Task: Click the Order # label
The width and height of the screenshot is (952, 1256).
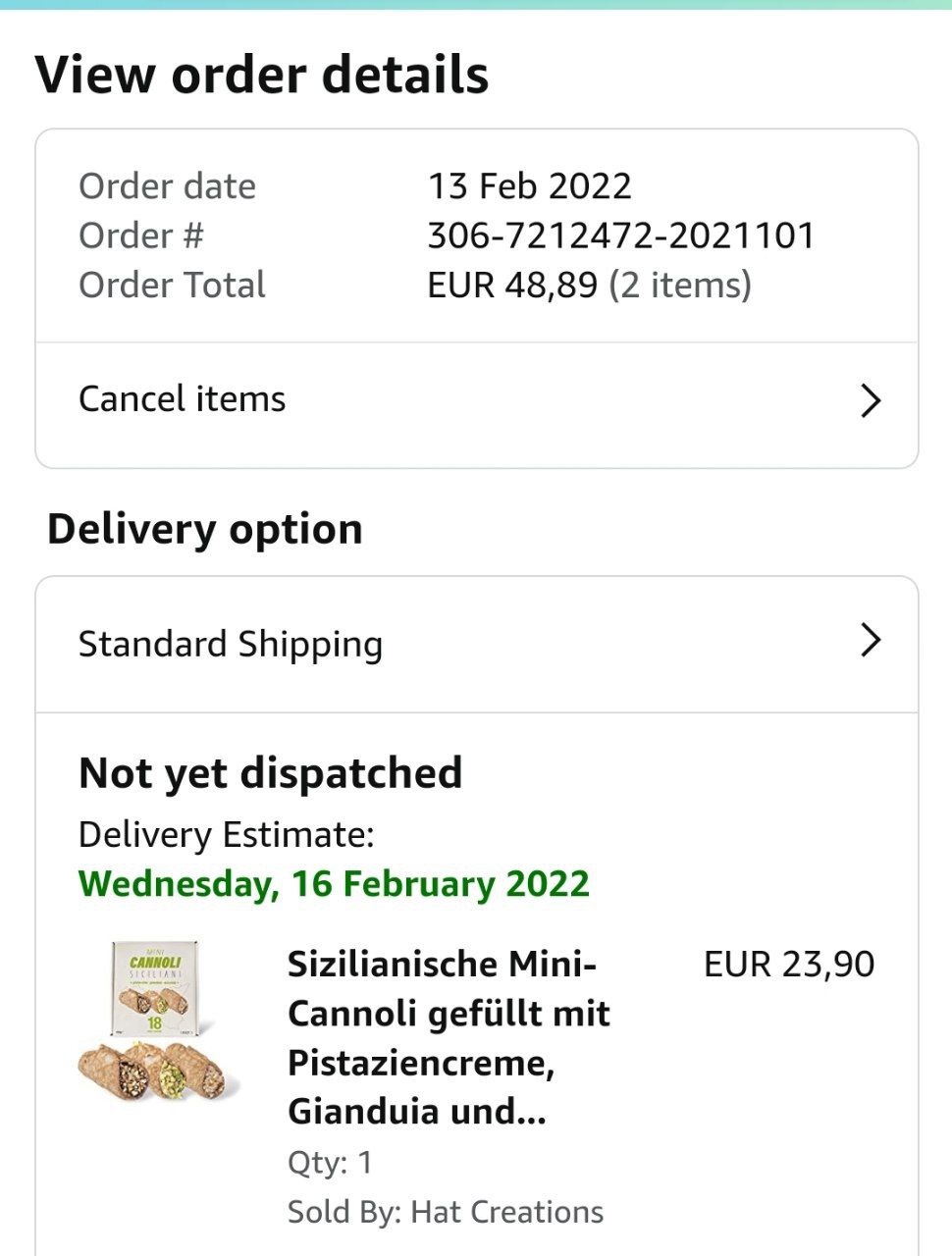Action: 140,235
